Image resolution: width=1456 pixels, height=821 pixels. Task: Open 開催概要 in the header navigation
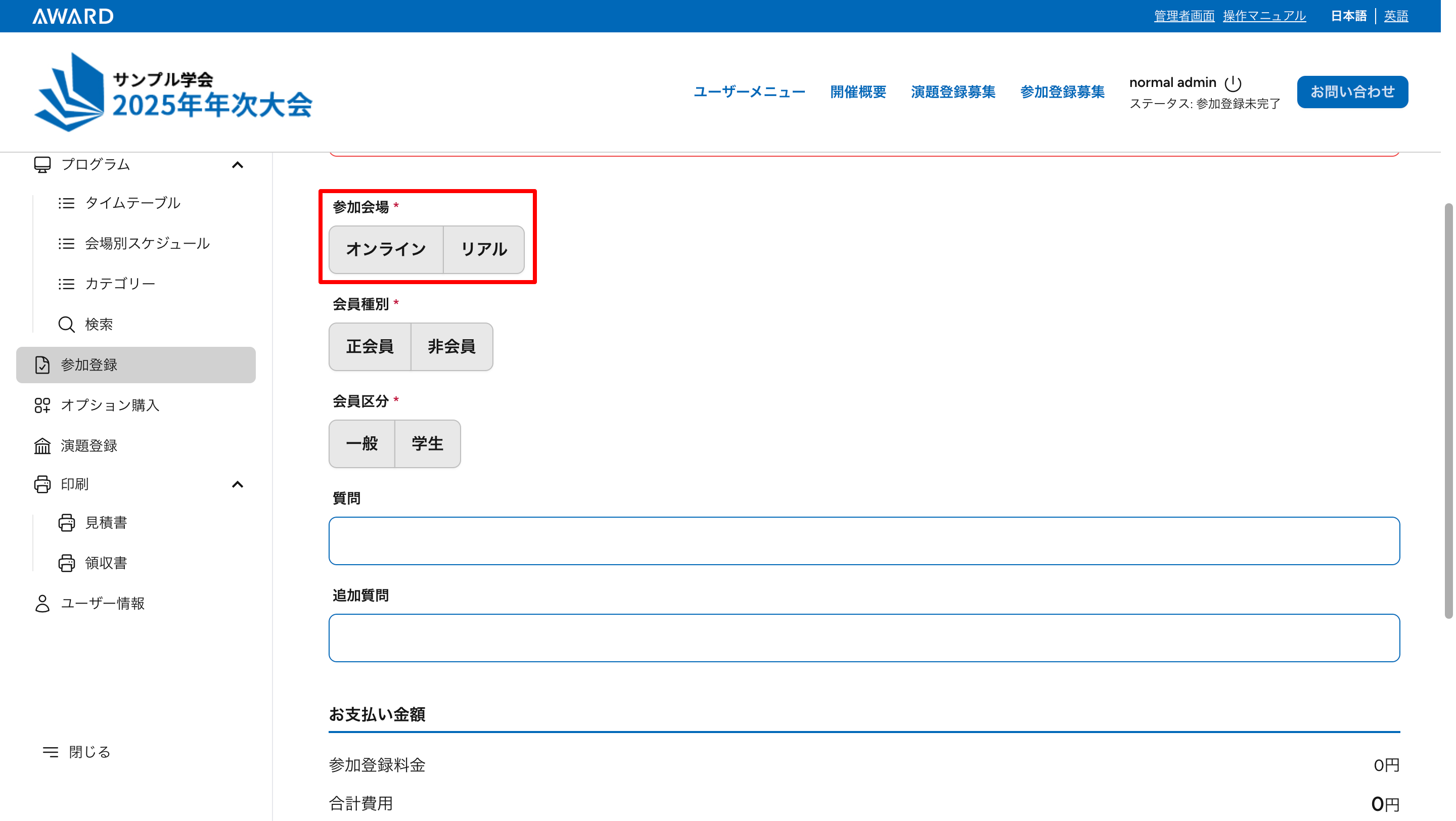click(858, 92)
